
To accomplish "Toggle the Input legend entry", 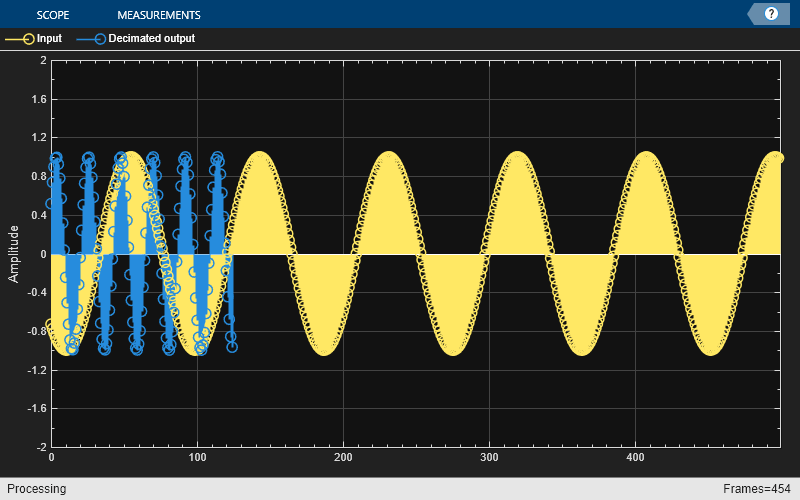I will point(33,38).
